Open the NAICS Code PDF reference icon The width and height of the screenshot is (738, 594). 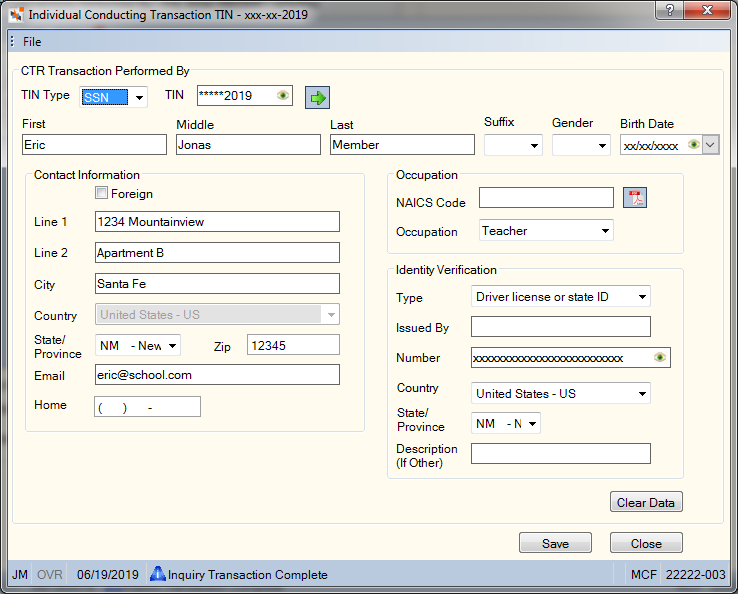(x=635, y=198)
